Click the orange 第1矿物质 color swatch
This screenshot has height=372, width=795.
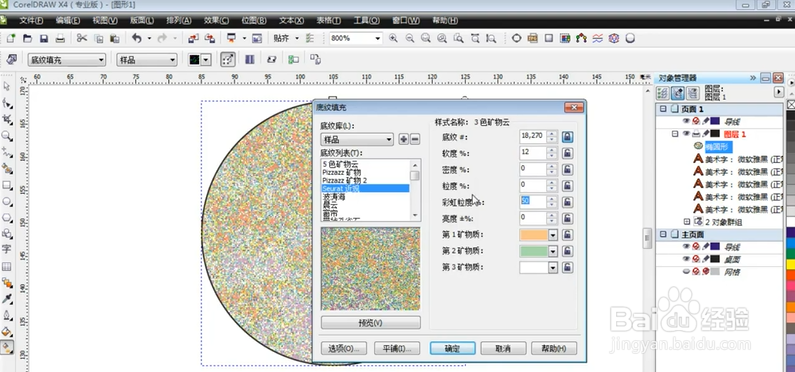pyautogui.click(x=534, y=235)
